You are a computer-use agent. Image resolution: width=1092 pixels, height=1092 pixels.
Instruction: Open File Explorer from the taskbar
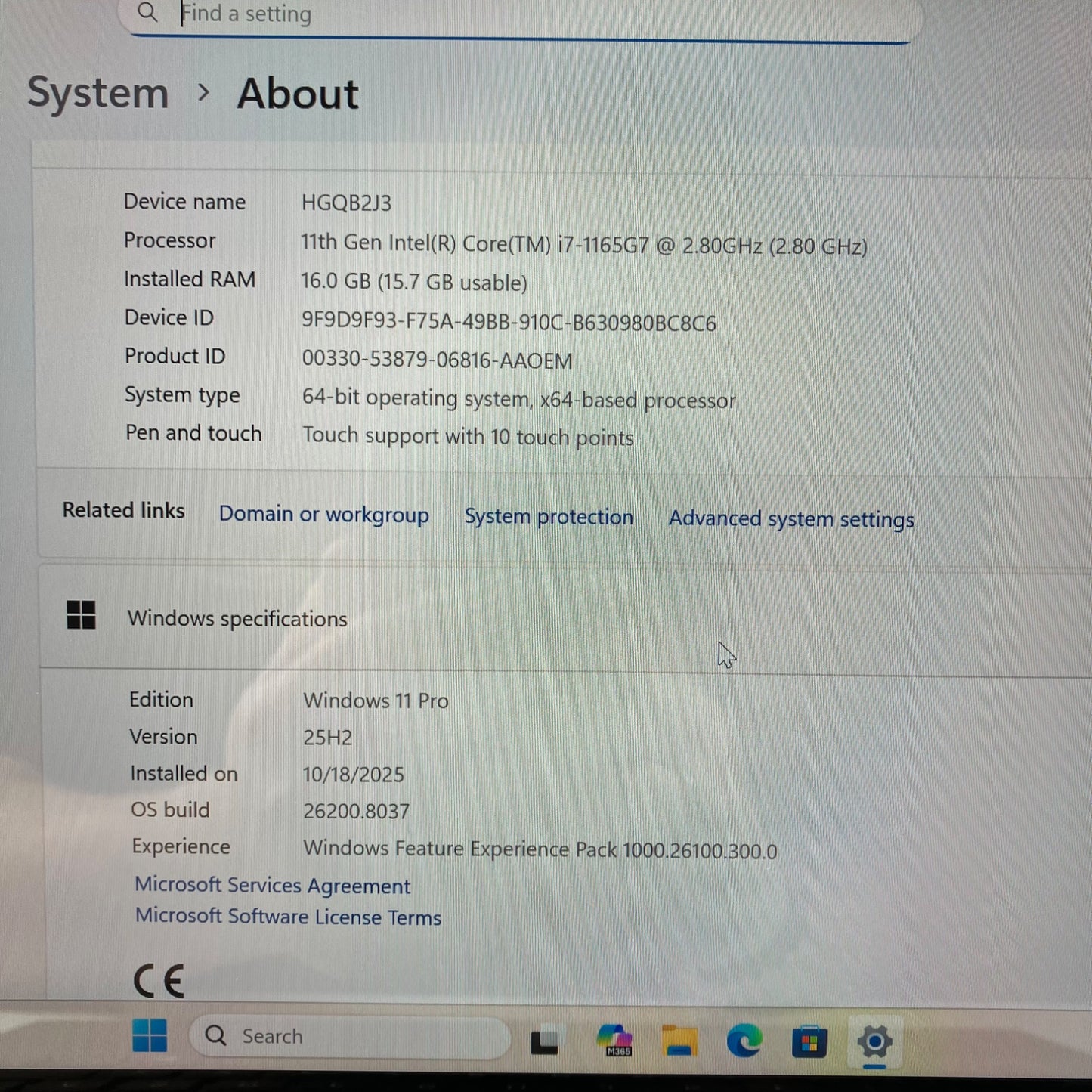pos(679,1041)
